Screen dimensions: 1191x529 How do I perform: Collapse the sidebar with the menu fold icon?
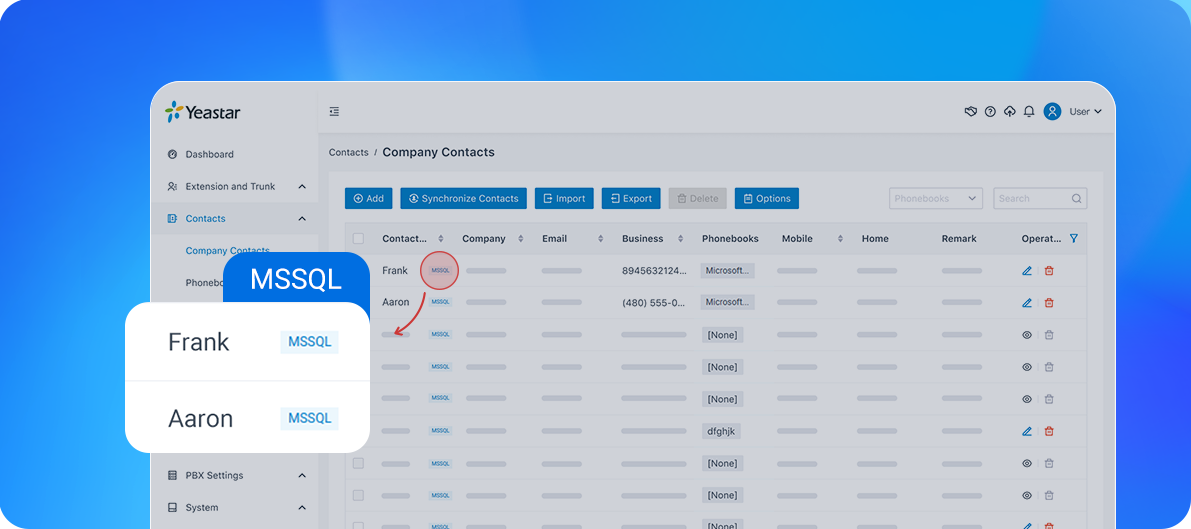(334, 112)
